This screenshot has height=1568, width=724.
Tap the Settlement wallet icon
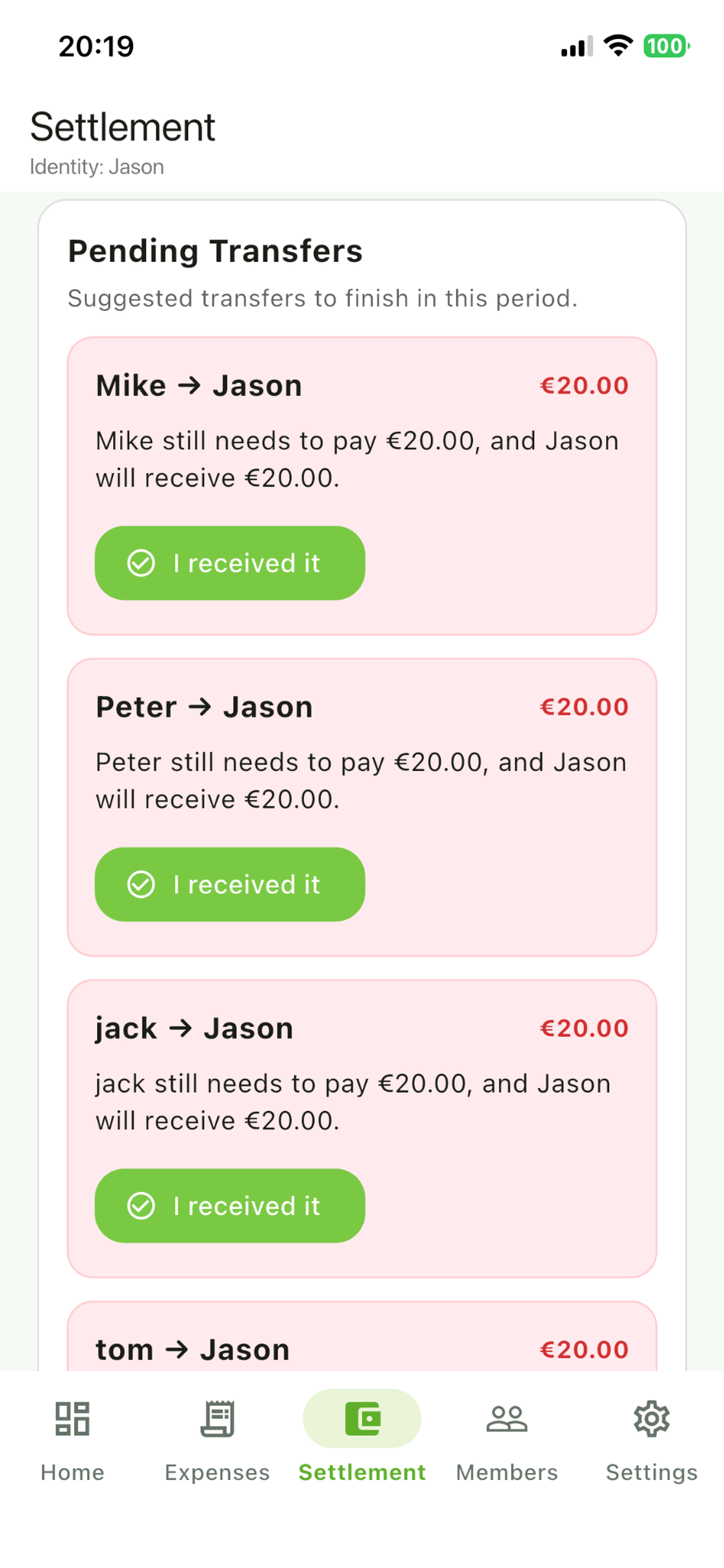pos(362,1418)
